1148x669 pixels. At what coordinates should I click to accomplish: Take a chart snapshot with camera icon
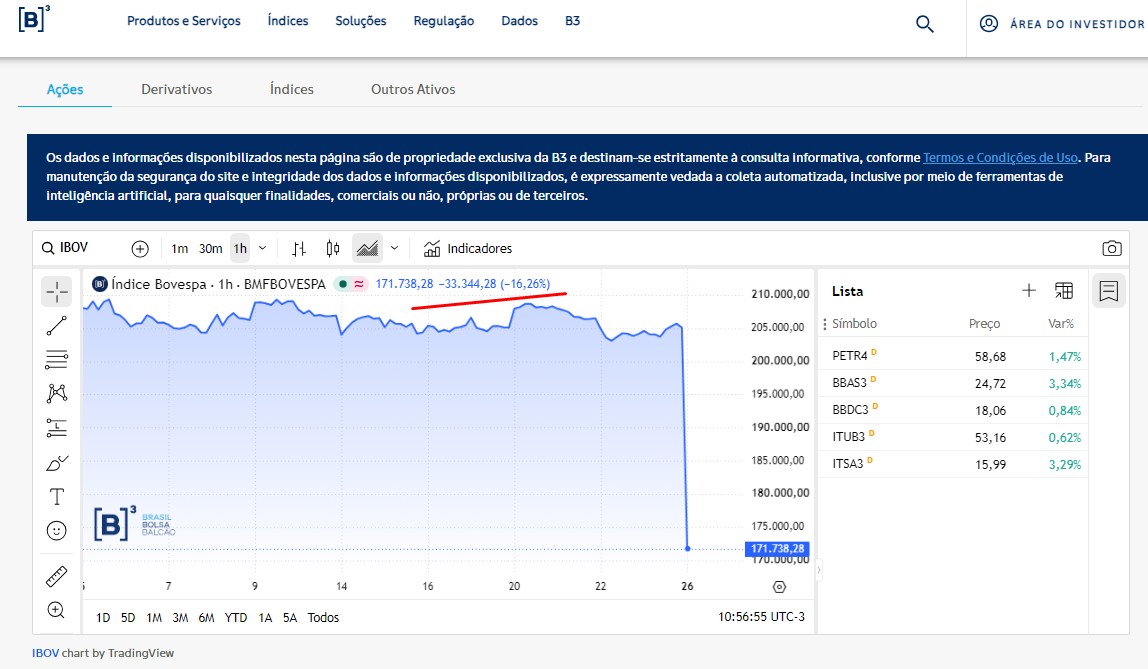point(1111,249)
